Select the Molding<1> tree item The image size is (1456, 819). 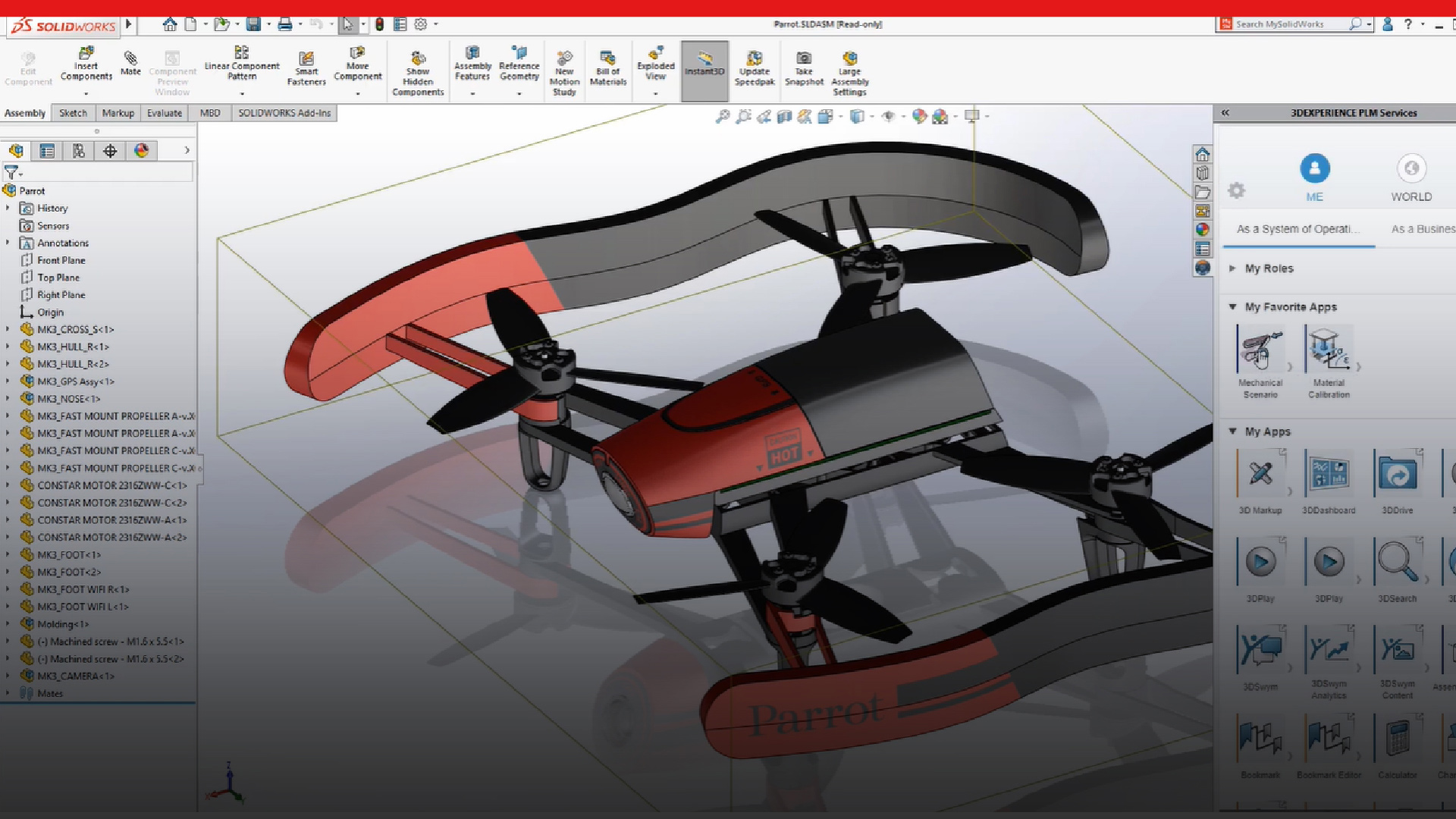point(63,624)
